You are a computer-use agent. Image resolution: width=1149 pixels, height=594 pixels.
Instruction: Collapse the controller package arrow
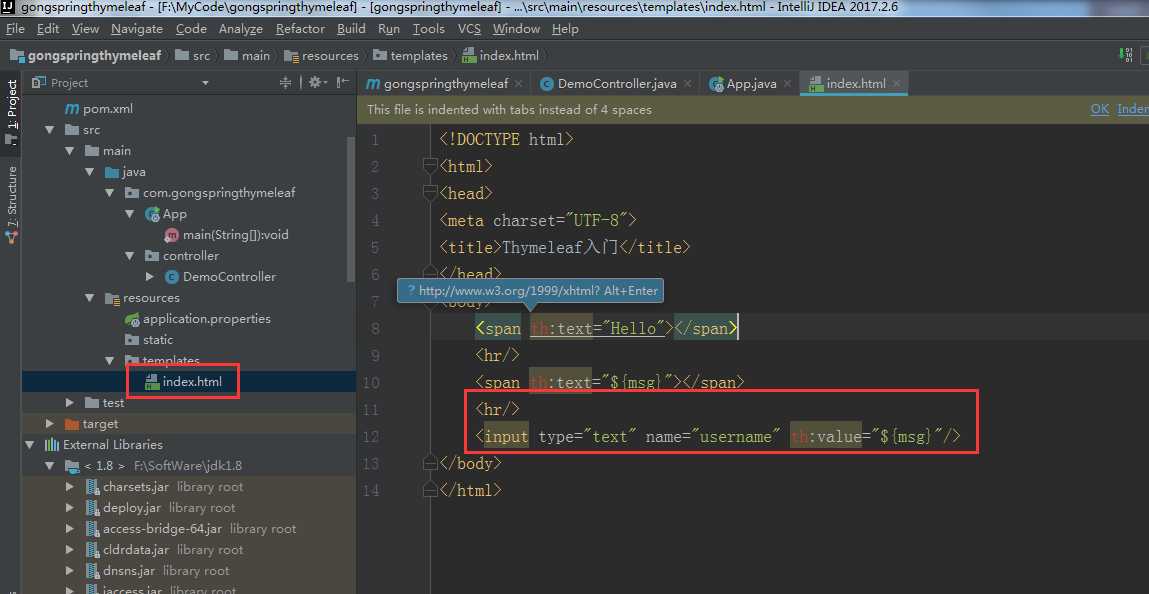click(x=130, y=256)
